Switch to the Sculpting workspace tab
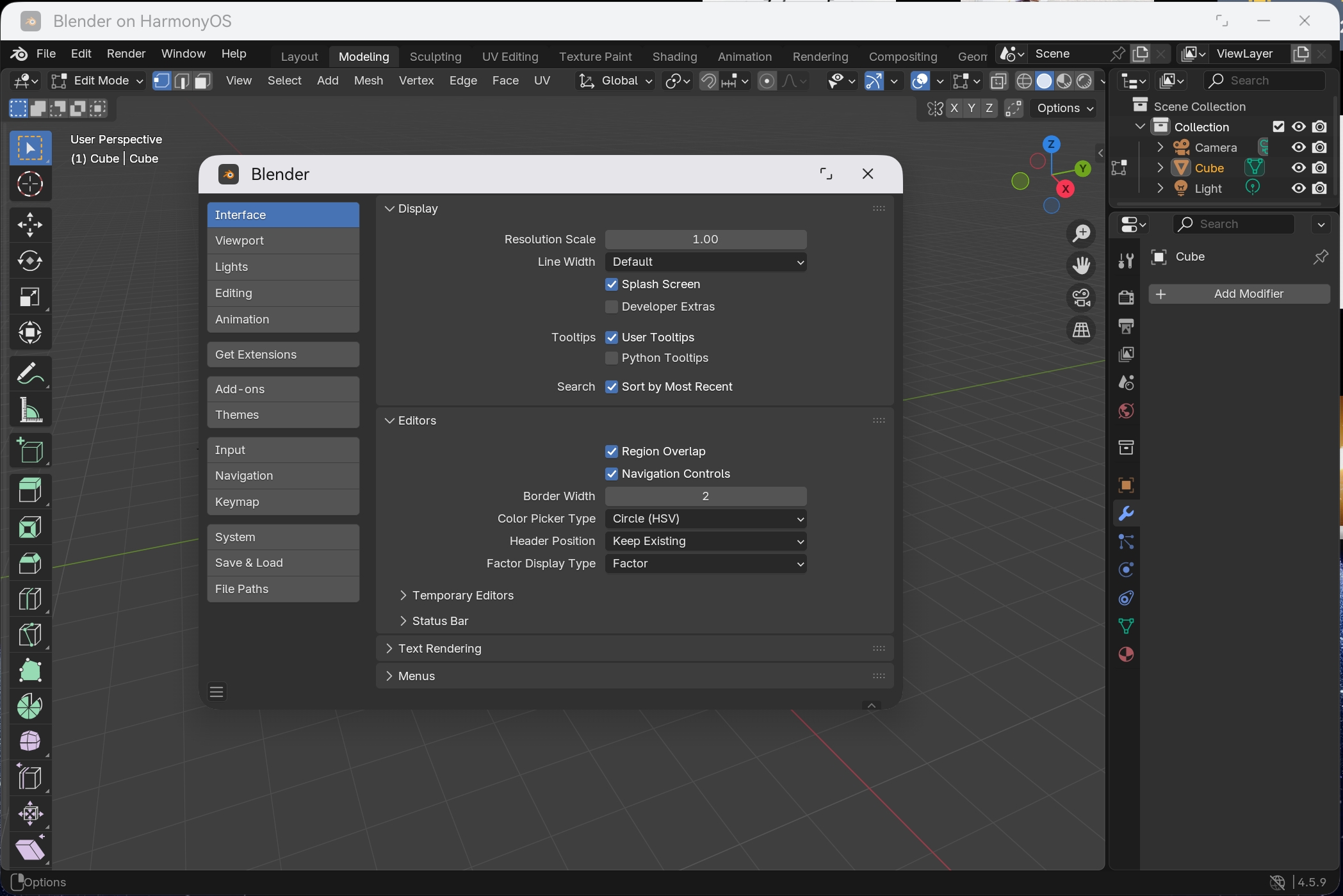The height and width of the screenshot is (896, 1343). click(435, 56)
